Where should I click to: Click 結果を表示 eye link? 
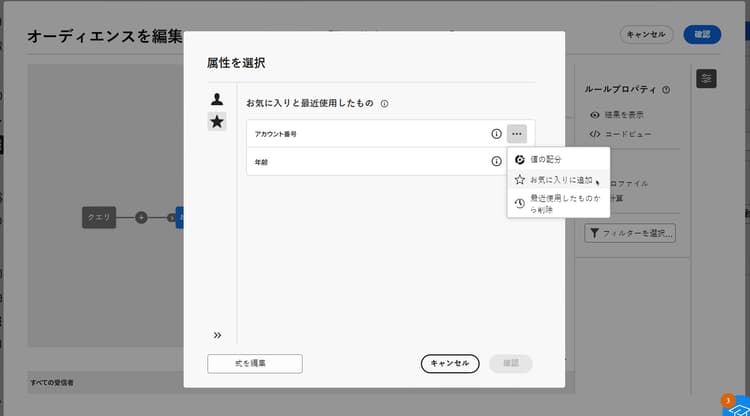pyautogui.click(x=617, y=115)
